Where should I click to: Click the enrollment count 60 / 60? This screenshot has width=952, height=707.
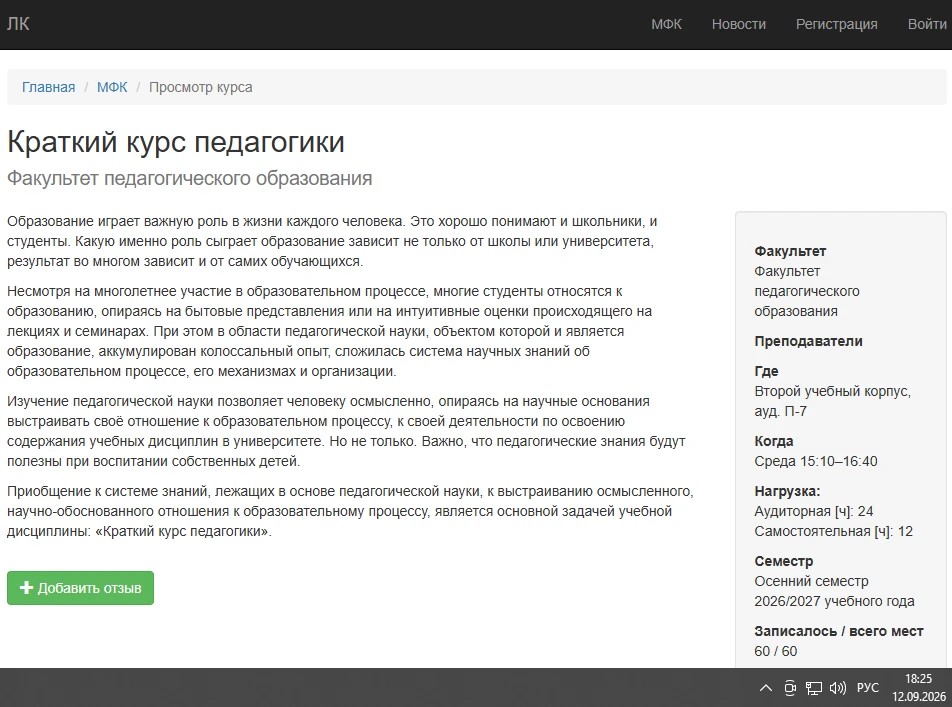[x=776, y=651]
